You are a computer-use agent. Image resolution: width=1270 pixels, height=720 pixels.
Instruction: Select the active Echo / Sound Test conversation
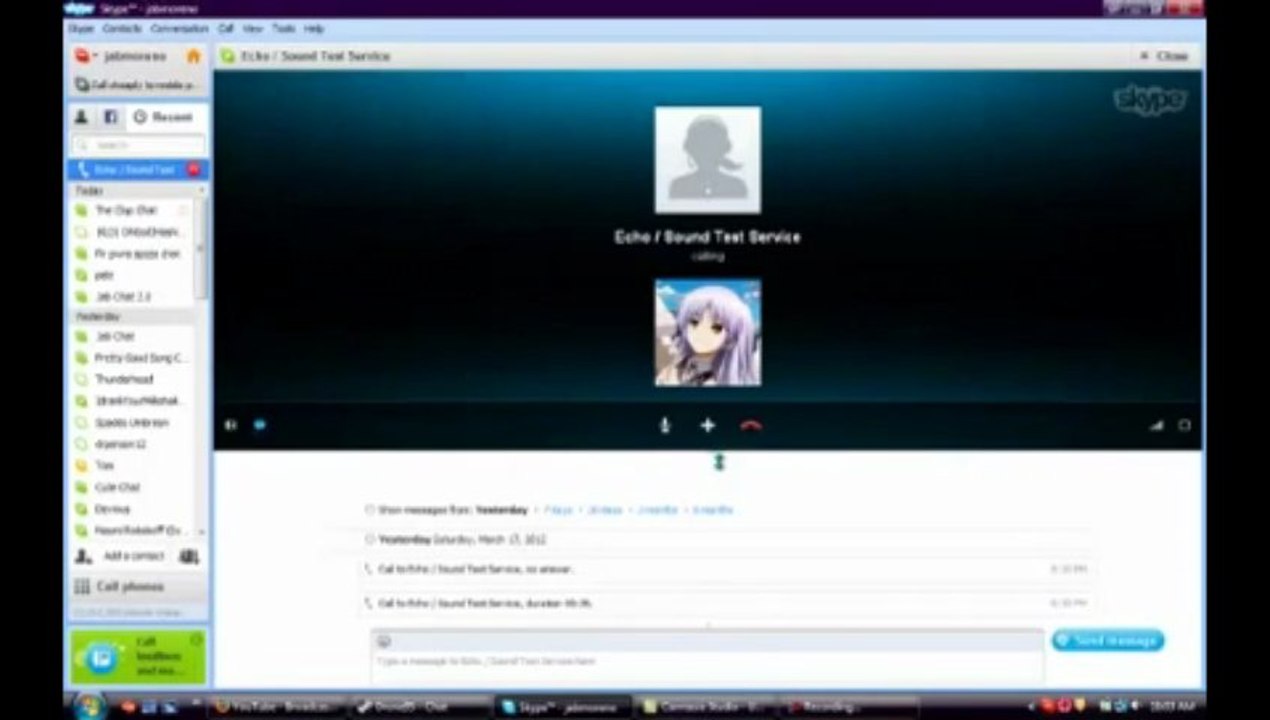click(138, 170)
